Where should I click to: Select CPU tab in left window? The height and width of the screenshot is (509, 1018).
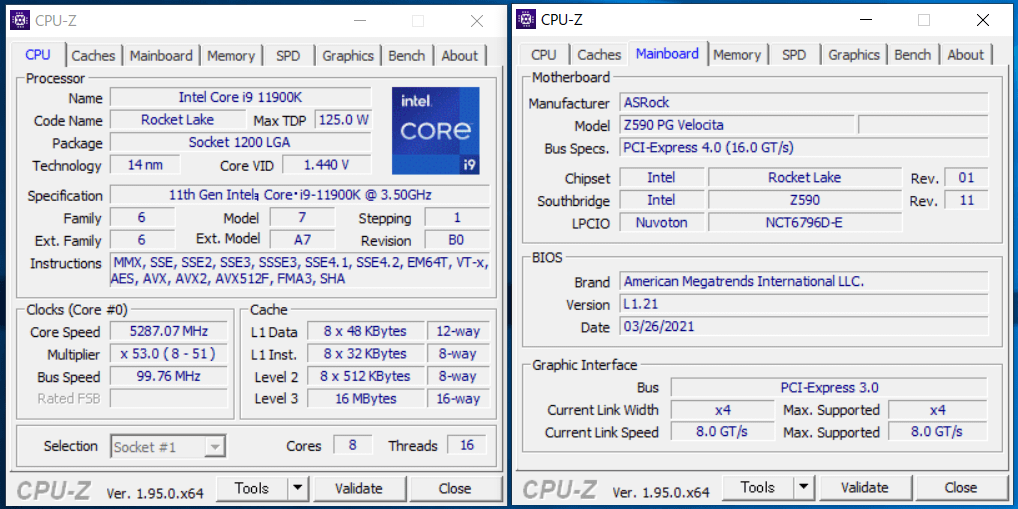38,55
